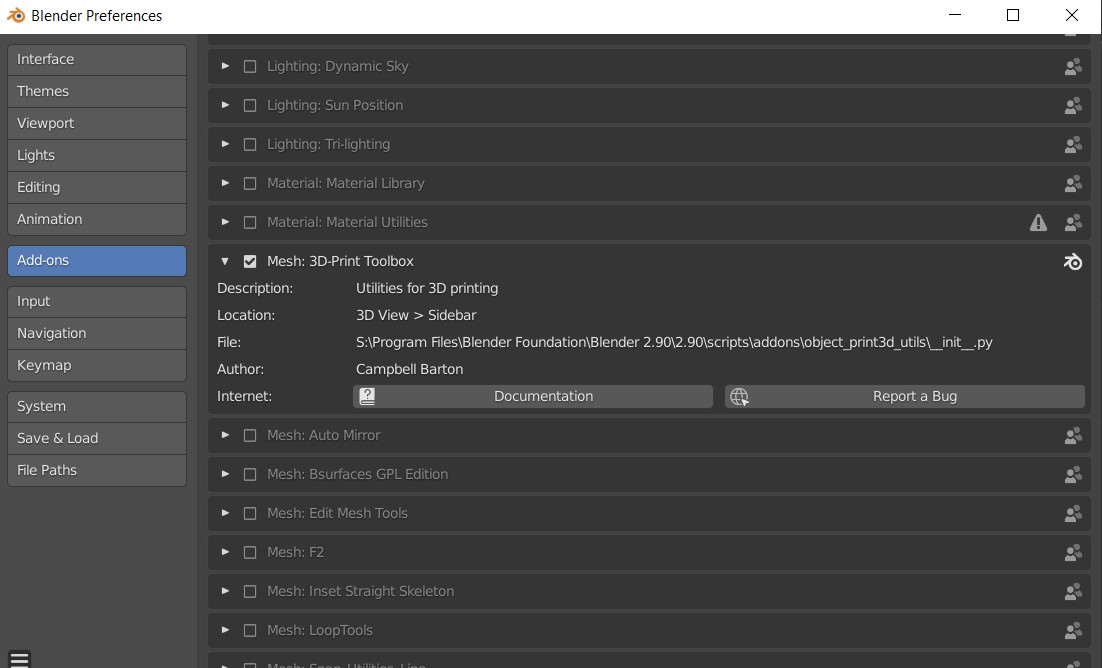Open the Keymap preferences section

click(x=96, y=365)
